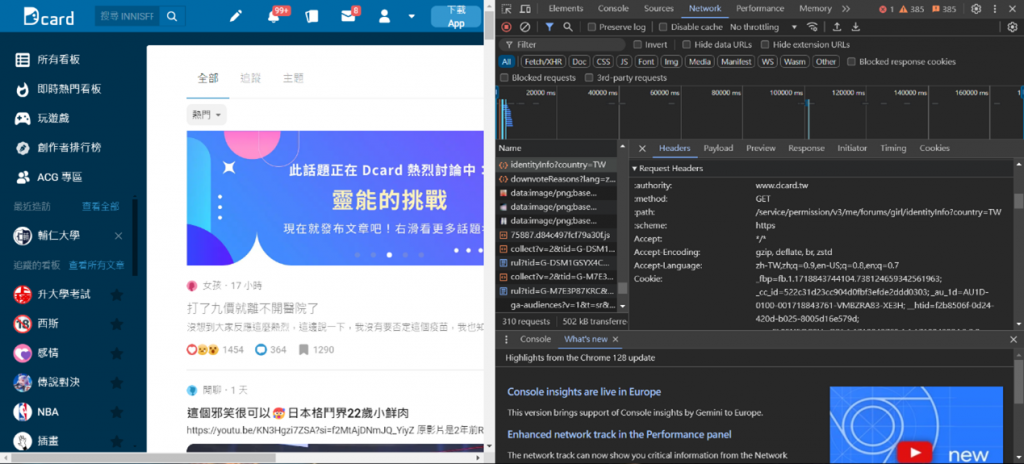Click the comment icon showing 364
This screenshot has width=1024, height=464.
point(261,350)
